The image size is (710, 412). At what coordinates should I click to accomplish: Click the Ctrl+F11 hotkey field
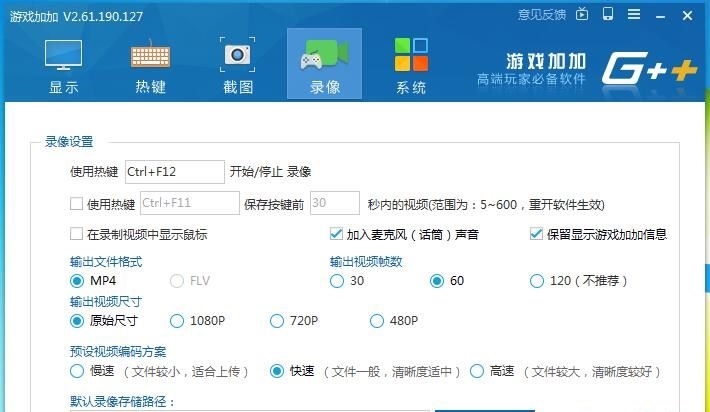(190, 203)
